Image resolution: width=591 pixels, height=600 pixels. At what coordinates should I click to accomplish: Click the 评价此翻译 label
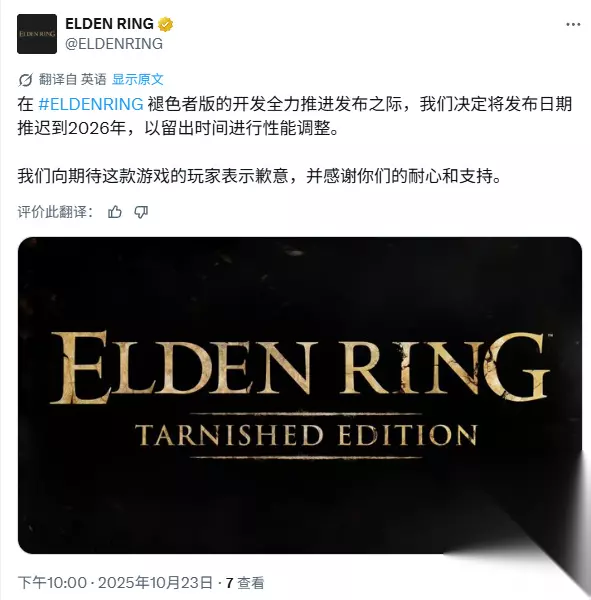(55, 212)
